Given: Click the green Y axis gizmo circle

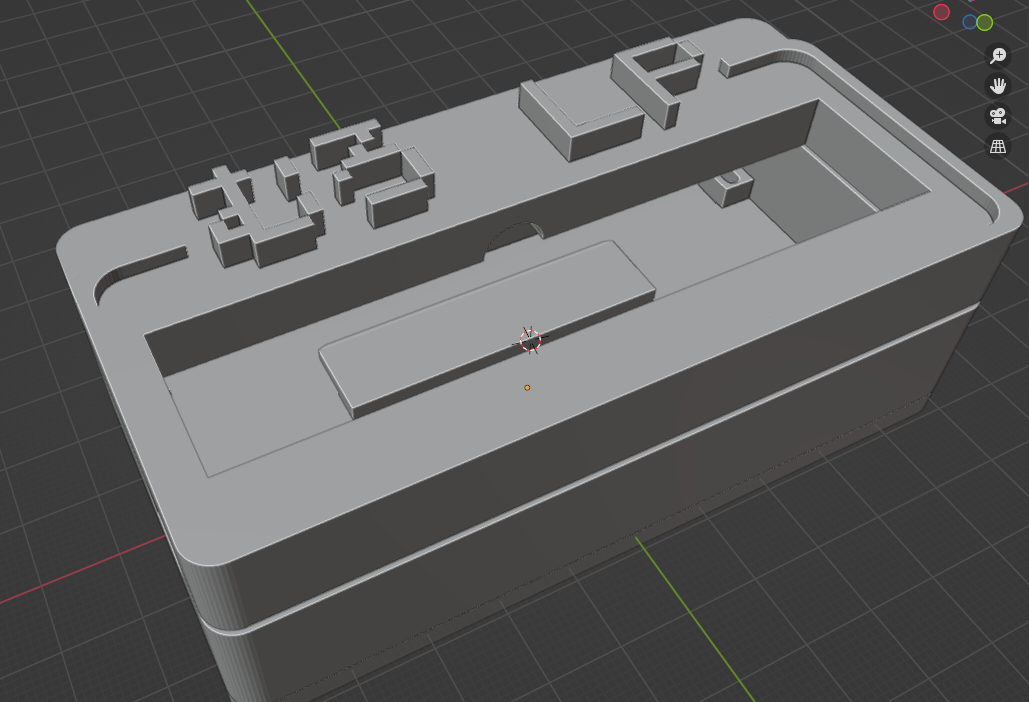Looking at the screenshot, I should (984, 23).
